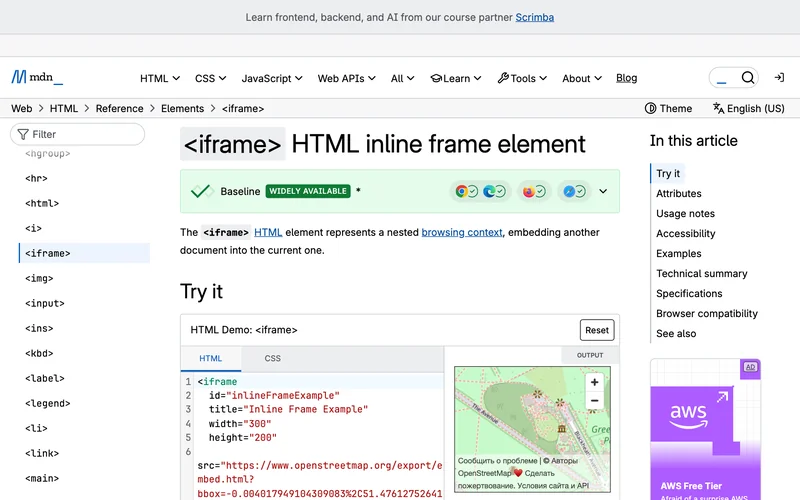
Task: Zoom out on the map output
Action: coord(594,401)
